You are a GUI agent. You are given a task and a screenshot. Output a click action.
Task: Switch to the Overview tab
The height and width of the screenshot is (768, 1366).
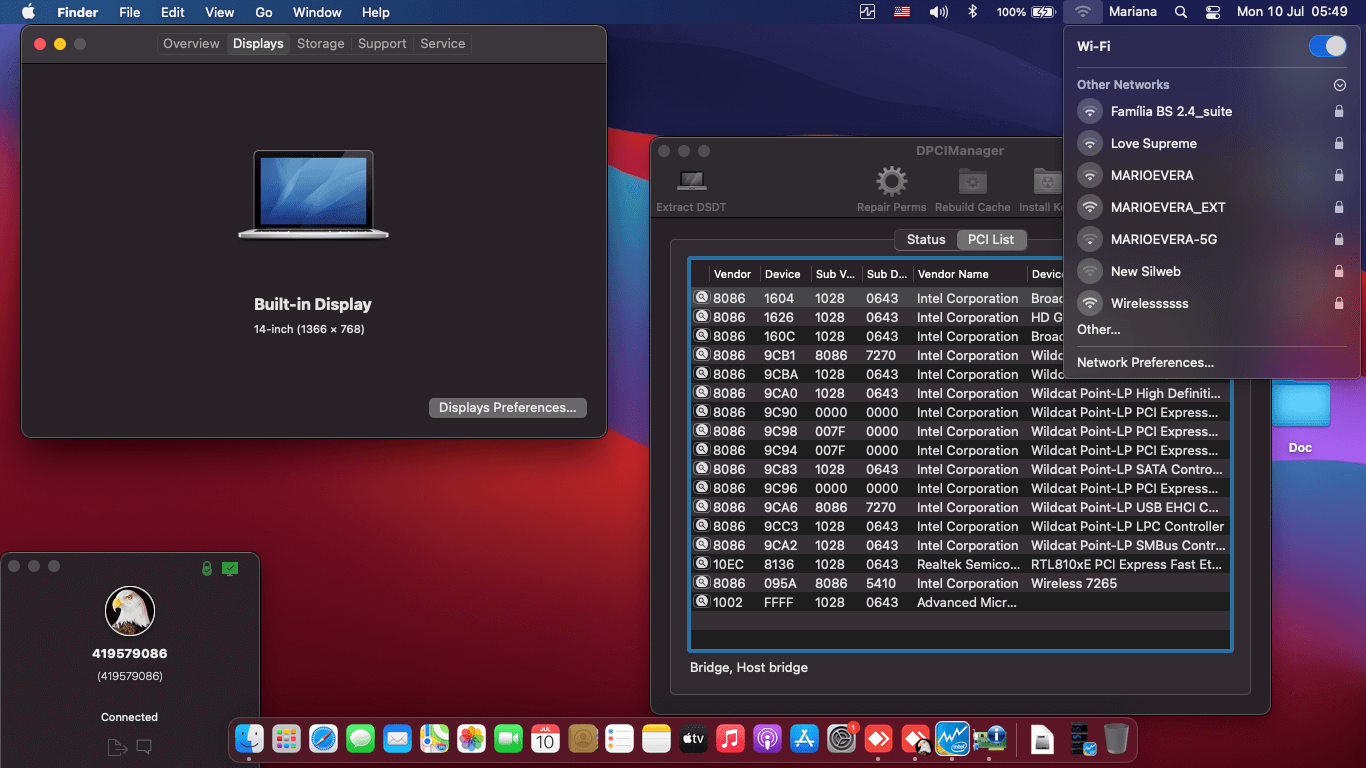[191, 44]
